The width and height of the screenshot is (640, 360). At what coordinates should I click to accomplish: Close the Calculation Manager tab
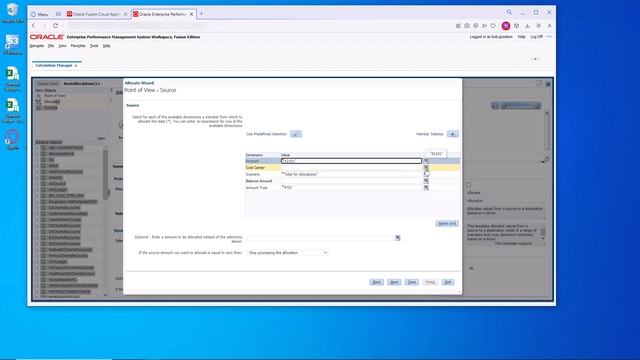pyautogui.click(x=76, y=66)
